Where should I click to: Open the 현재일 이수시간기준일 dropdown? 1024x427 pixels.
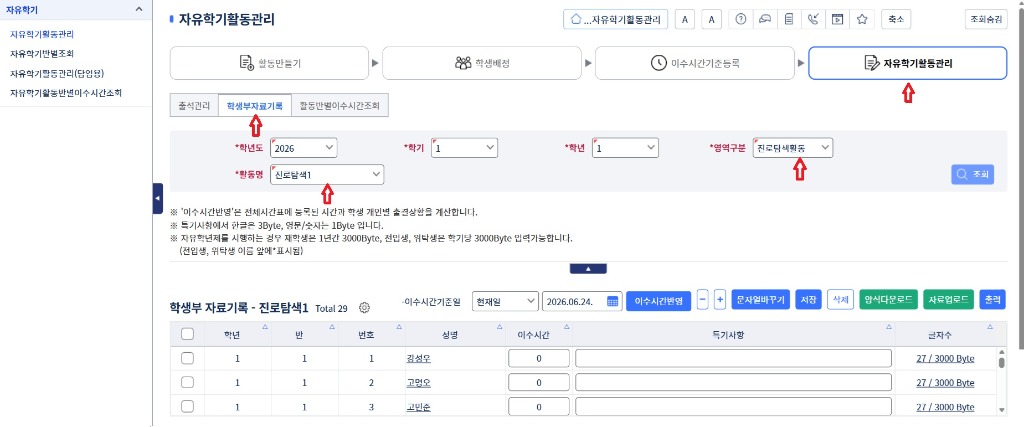coord(505,301)
